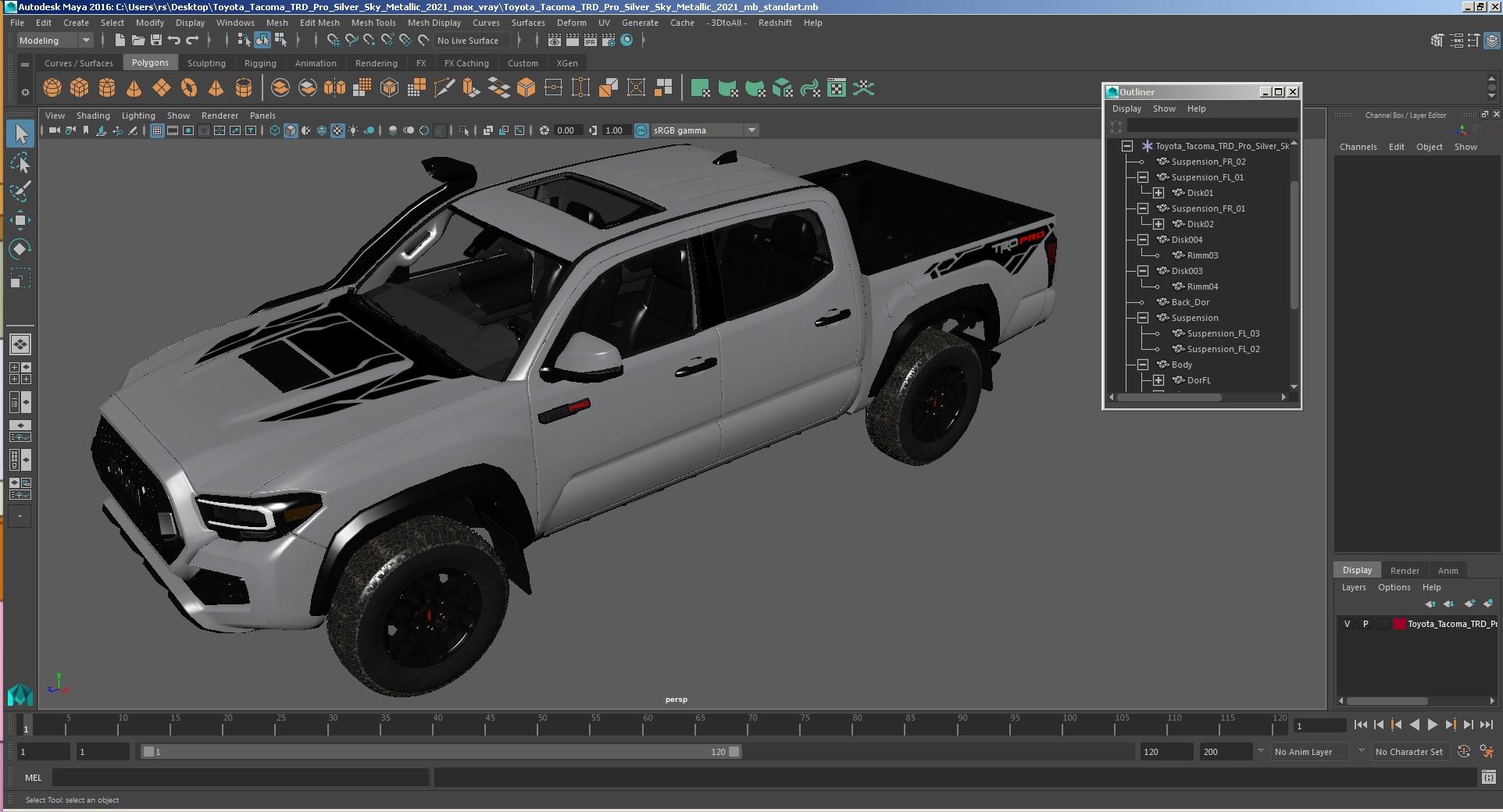Toggle layer playback P box
Viewport: 1503px width, 812px height.
point(1366,624)
